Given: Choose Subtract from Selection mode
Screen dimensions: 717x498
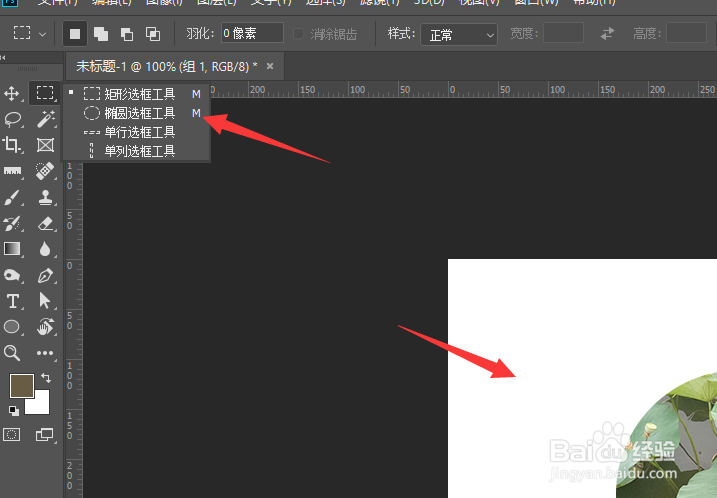Looking at the screenshot, I should pos(127,34).
